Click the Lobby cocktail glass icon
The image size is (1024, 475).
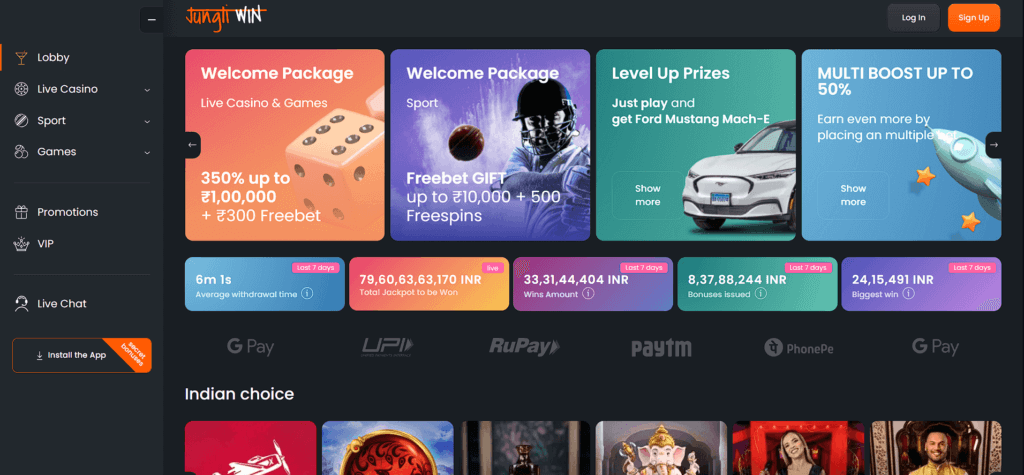22,57
